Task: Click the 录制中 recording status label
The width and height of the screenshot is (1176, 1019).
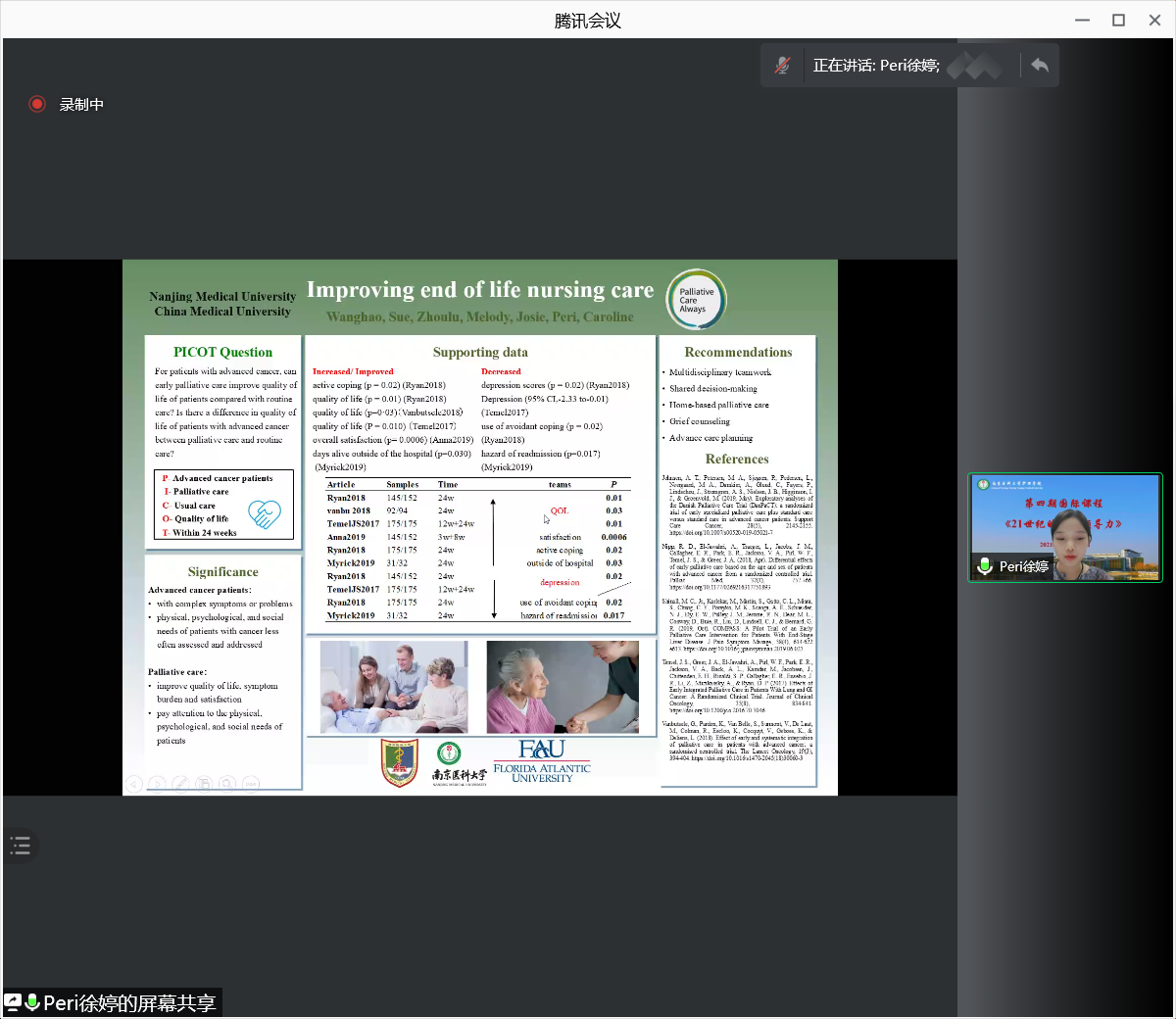Action: tap(81, 104)
